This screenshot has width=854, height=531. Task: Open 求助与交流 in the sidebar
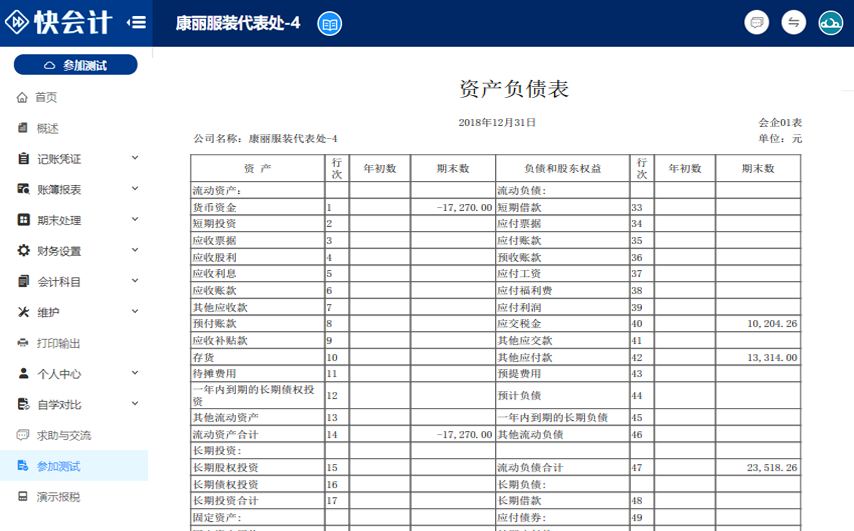[x=63, y=435]
